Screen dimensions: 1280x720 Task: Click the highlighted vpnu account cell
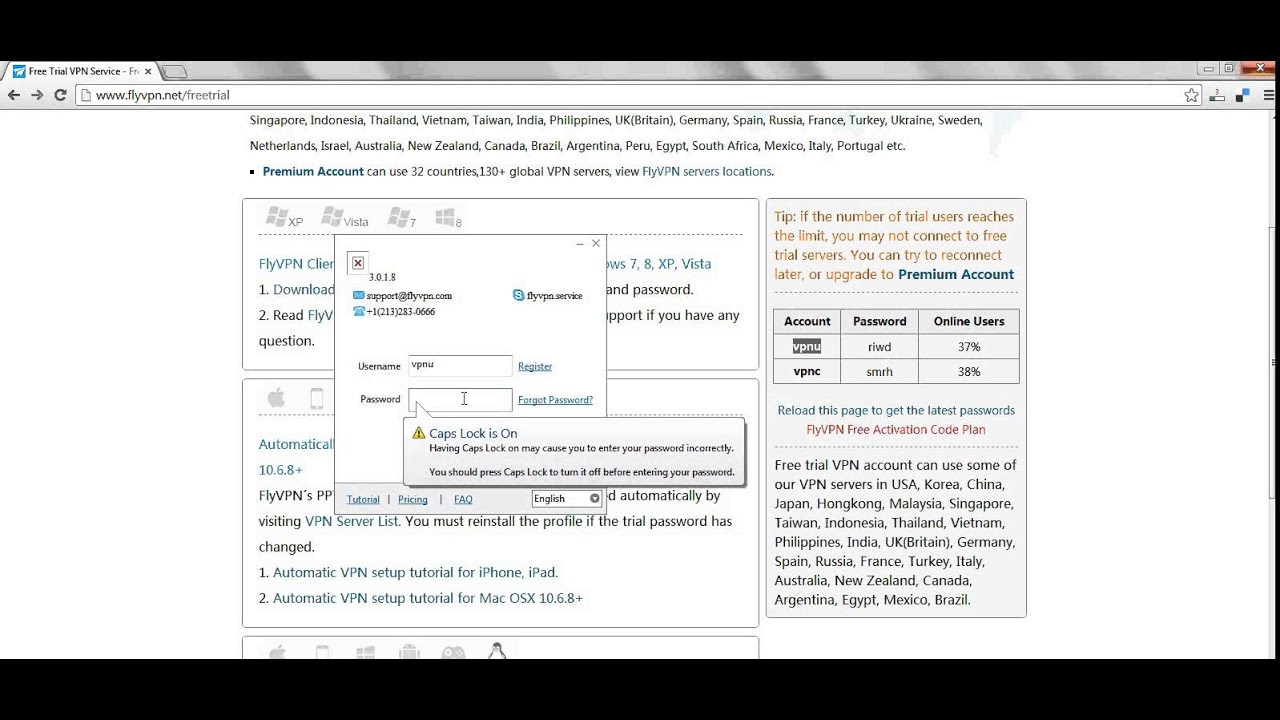tap(807, 346)
